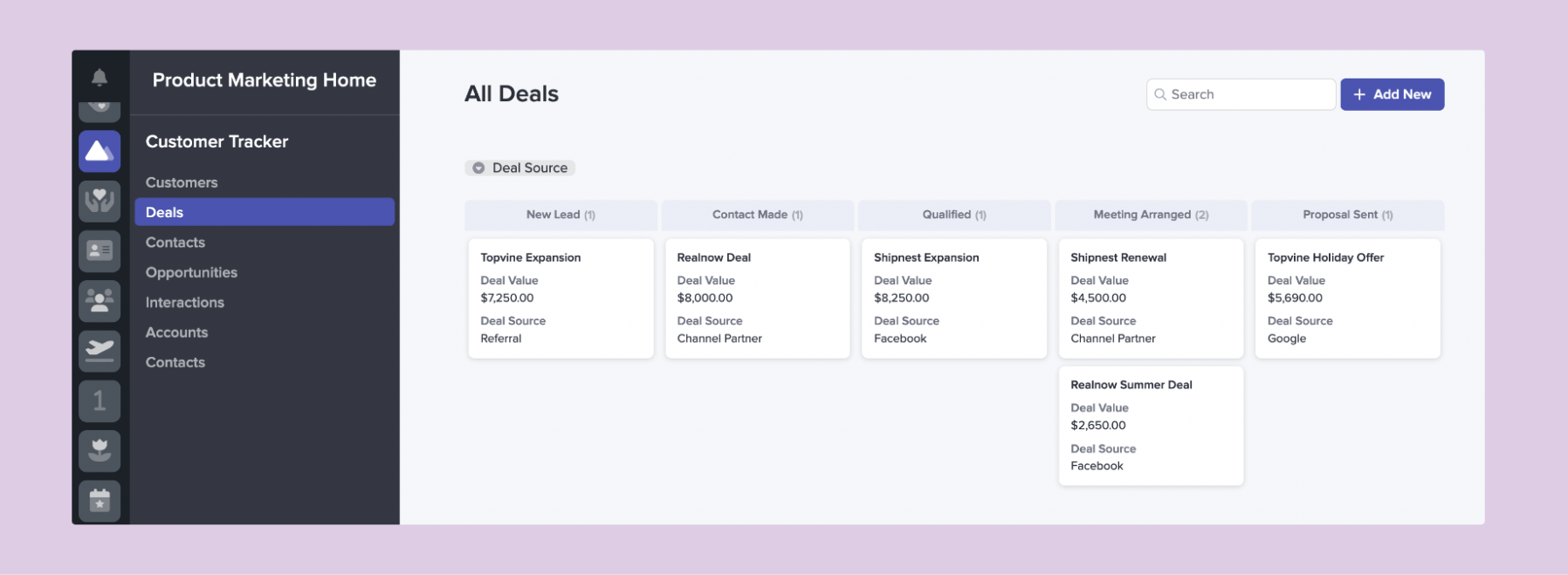Select the Meeting Arranged column header

point(1151,215)
